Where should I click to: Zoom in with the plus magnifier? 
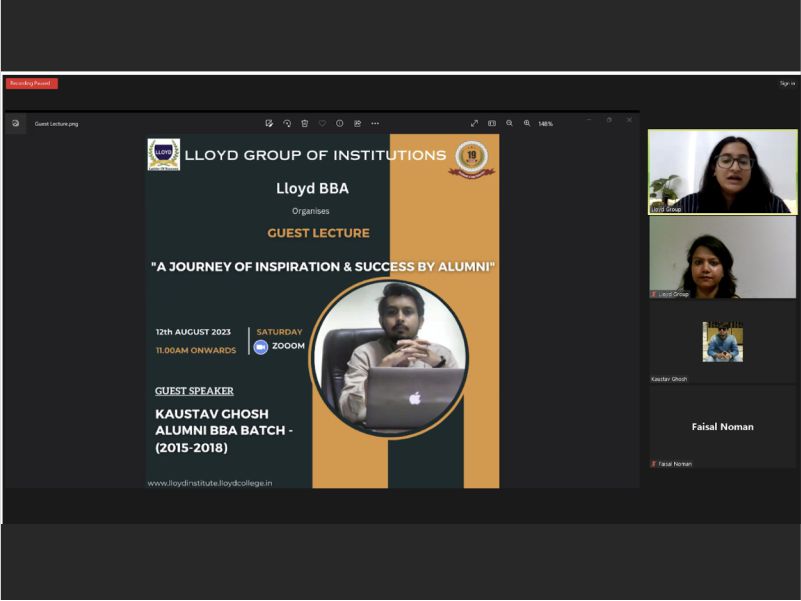click(527, 123)
